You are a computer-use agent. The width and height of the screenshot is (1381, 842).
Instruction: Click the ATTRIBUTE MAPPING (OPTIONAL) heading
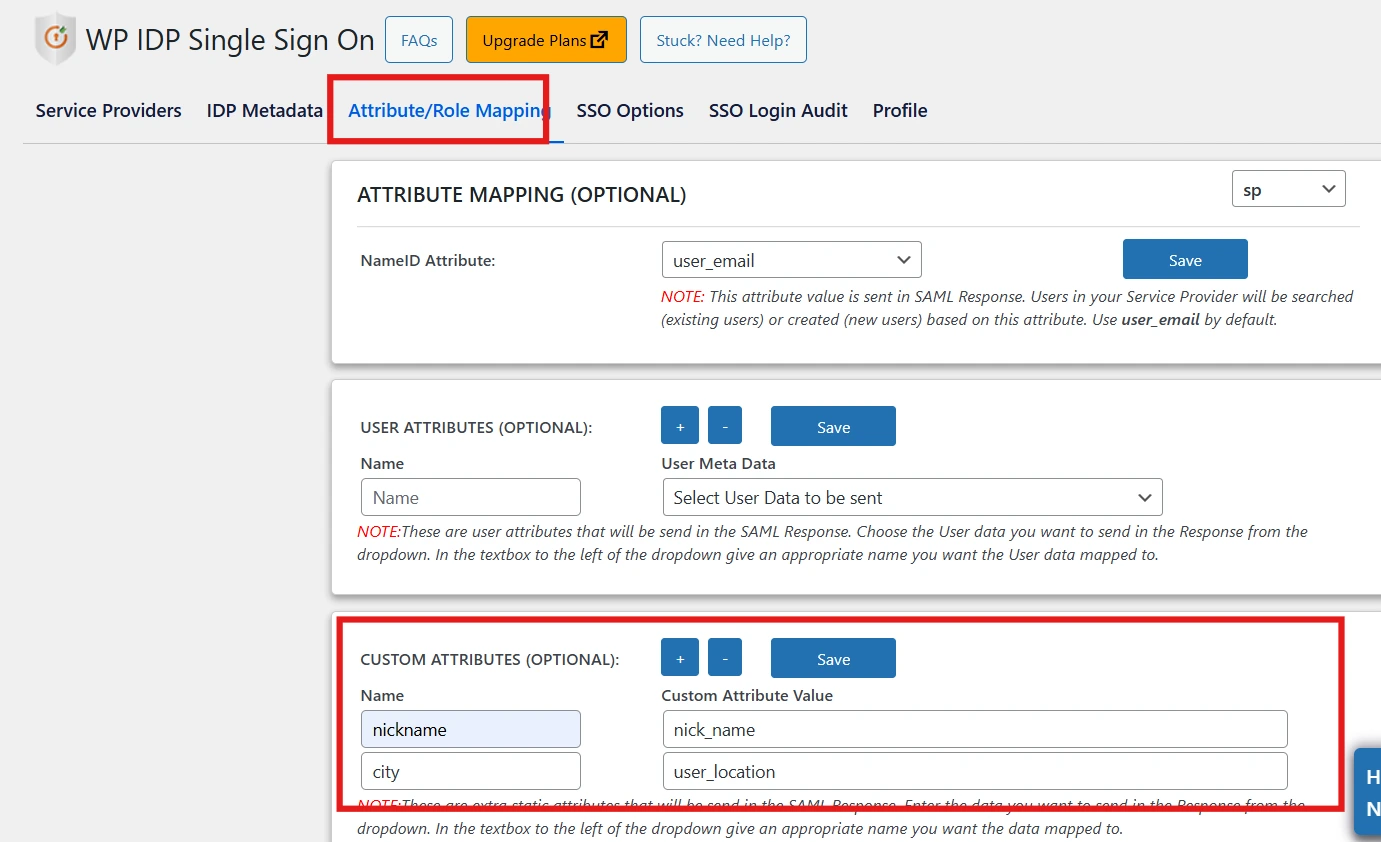(522, 195)
